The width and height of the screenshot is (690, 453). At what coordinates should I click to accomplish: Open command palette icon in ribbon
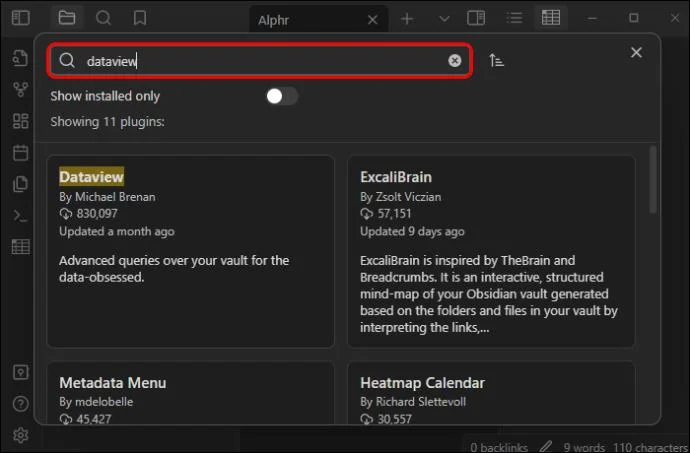[21, 216]
